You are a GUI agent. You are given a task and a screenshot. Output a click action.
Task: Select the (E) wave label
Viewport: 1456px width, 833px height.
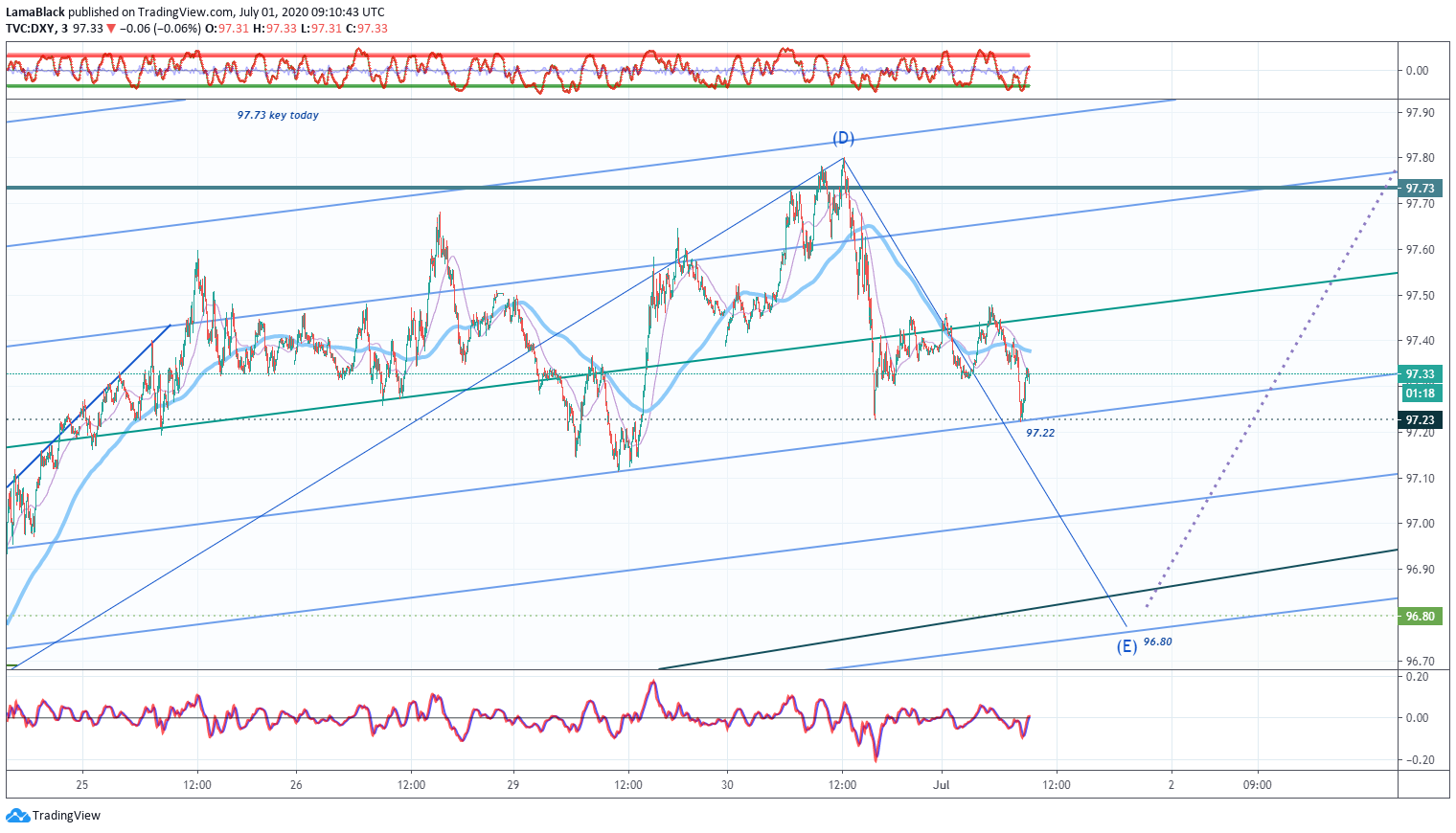1126,645
